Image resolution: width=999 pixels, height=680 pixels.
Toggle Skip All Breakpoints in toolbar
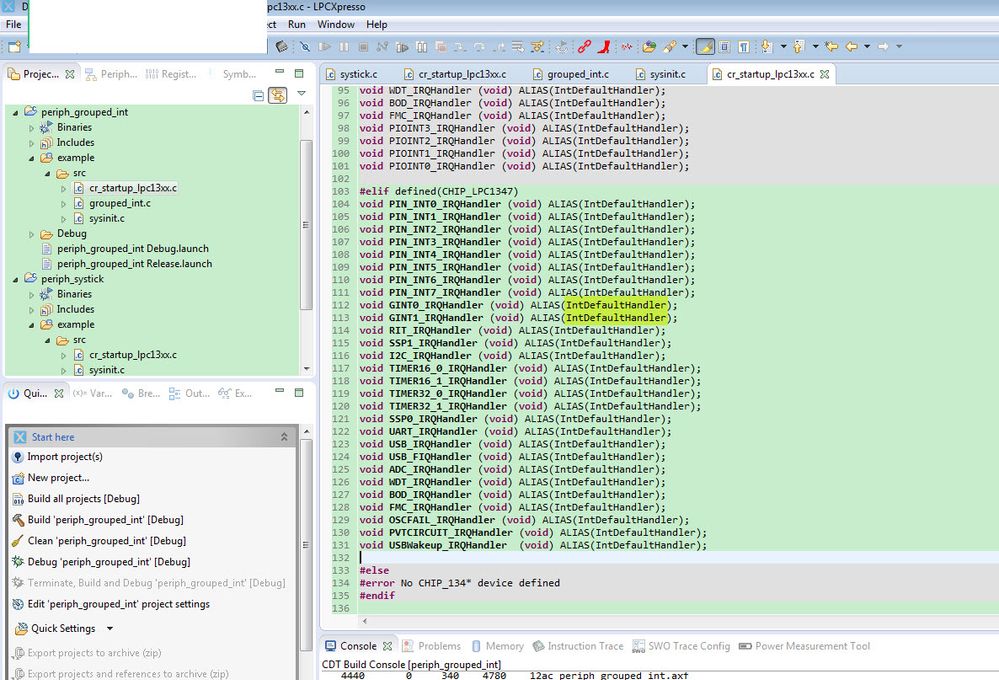tap(305, 47)
